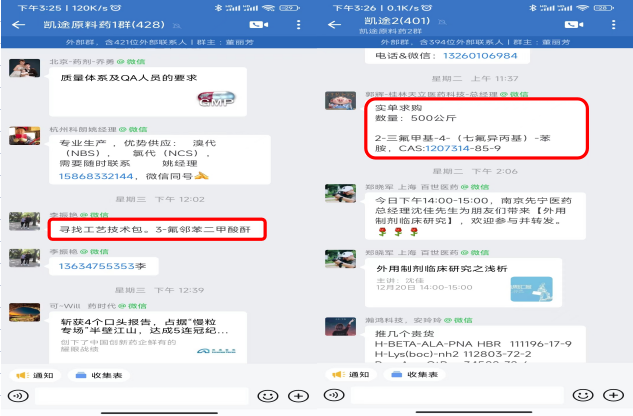Open 收集表 shortcut in right chat
Screen dimensions: 633x416
click(415, 375)
